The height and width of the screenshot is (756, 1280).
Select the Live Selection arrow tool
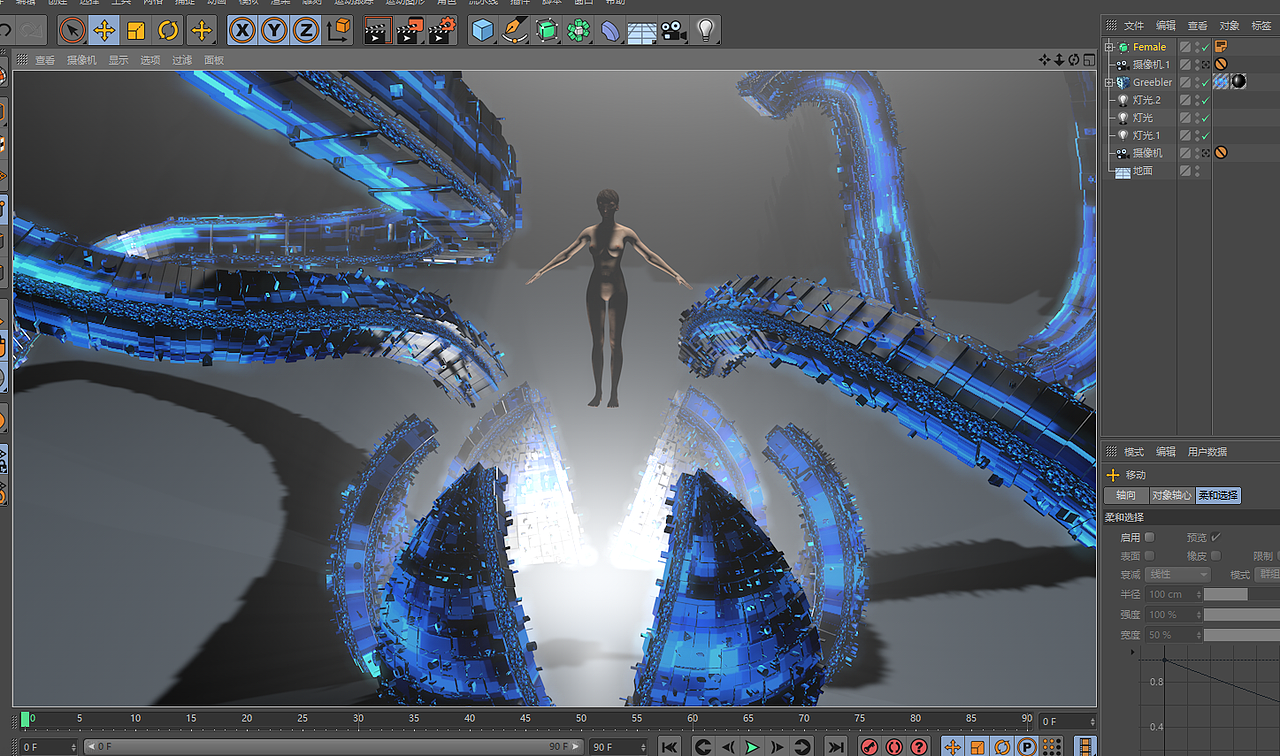[72, 30]
